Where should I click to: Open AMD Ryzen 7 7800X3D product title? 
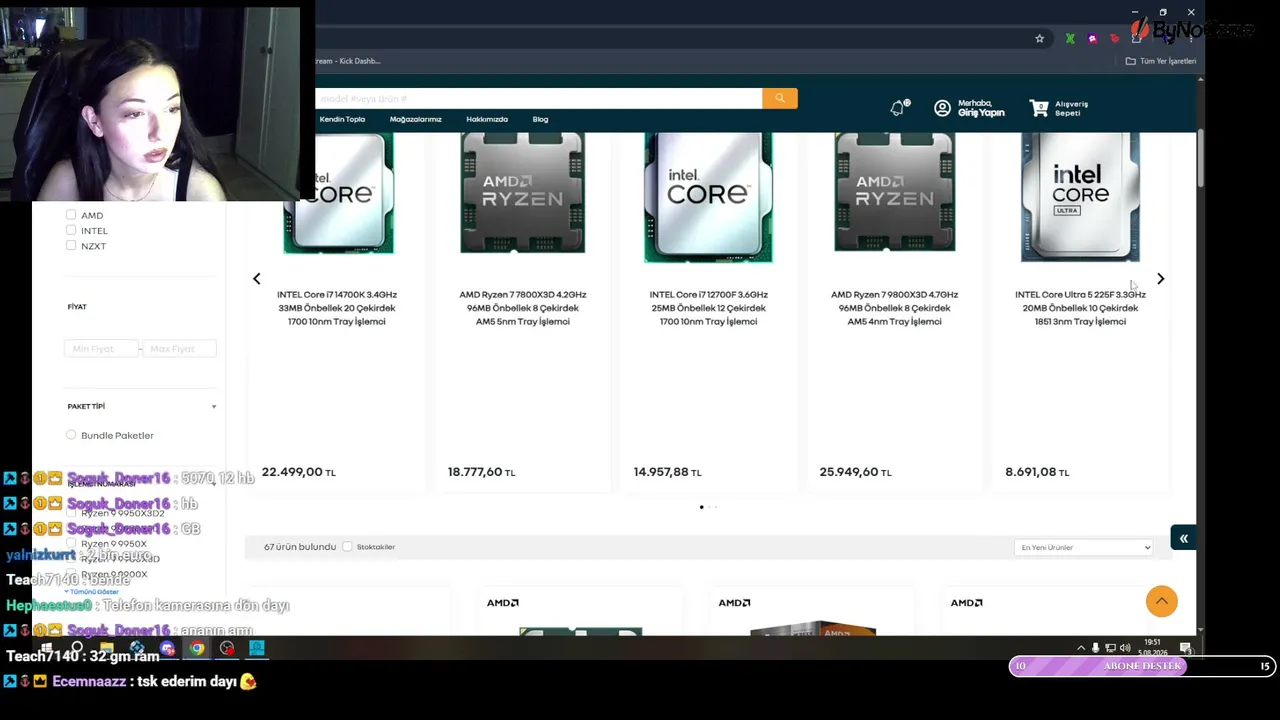click(x=522, y=308)
